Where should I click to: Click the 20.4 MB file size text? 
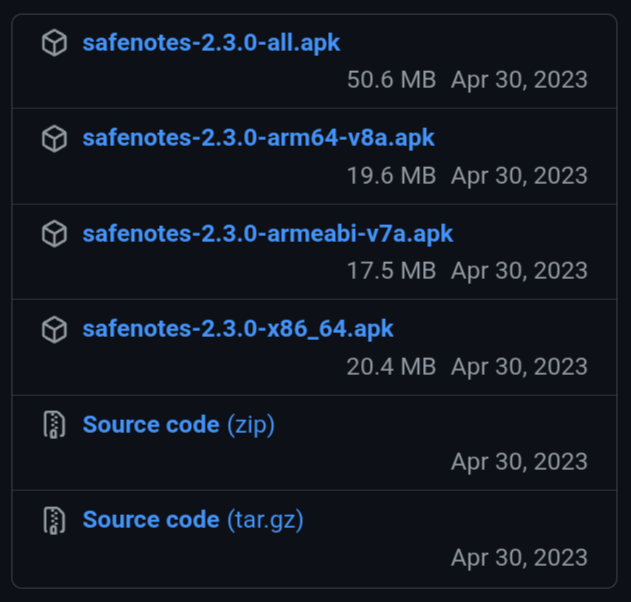(391, 367)
